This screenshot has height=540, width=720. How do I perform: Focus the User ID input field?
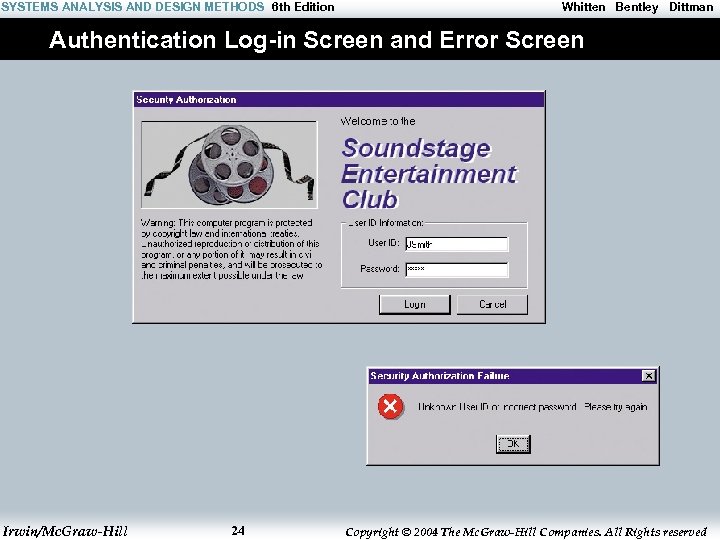(x=457, y=244)
